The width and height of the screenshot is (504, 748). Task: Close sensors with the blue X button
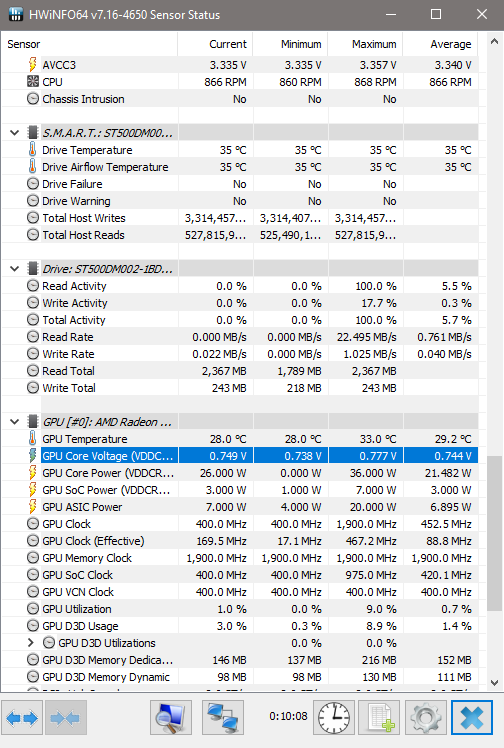[x=472, y=717]
